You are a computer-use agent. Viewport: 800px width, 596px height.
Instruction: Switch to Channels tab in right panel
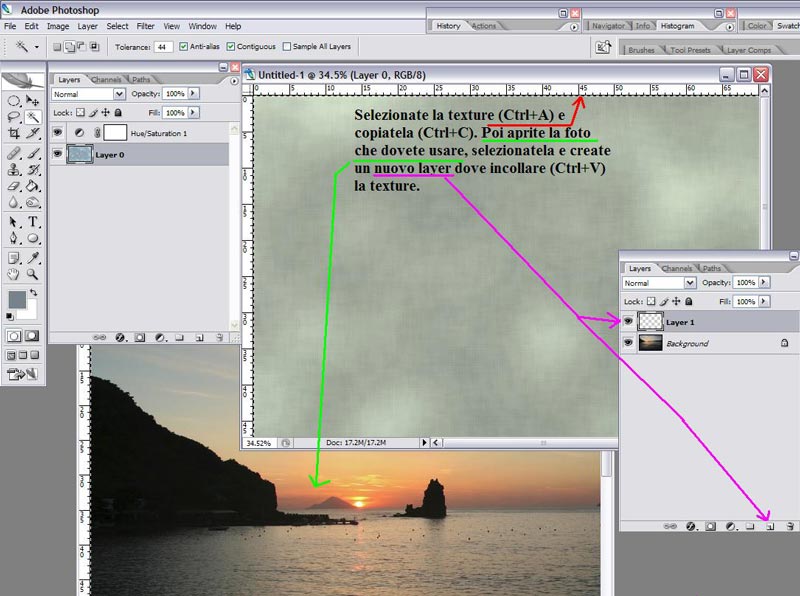pos(677,268)
